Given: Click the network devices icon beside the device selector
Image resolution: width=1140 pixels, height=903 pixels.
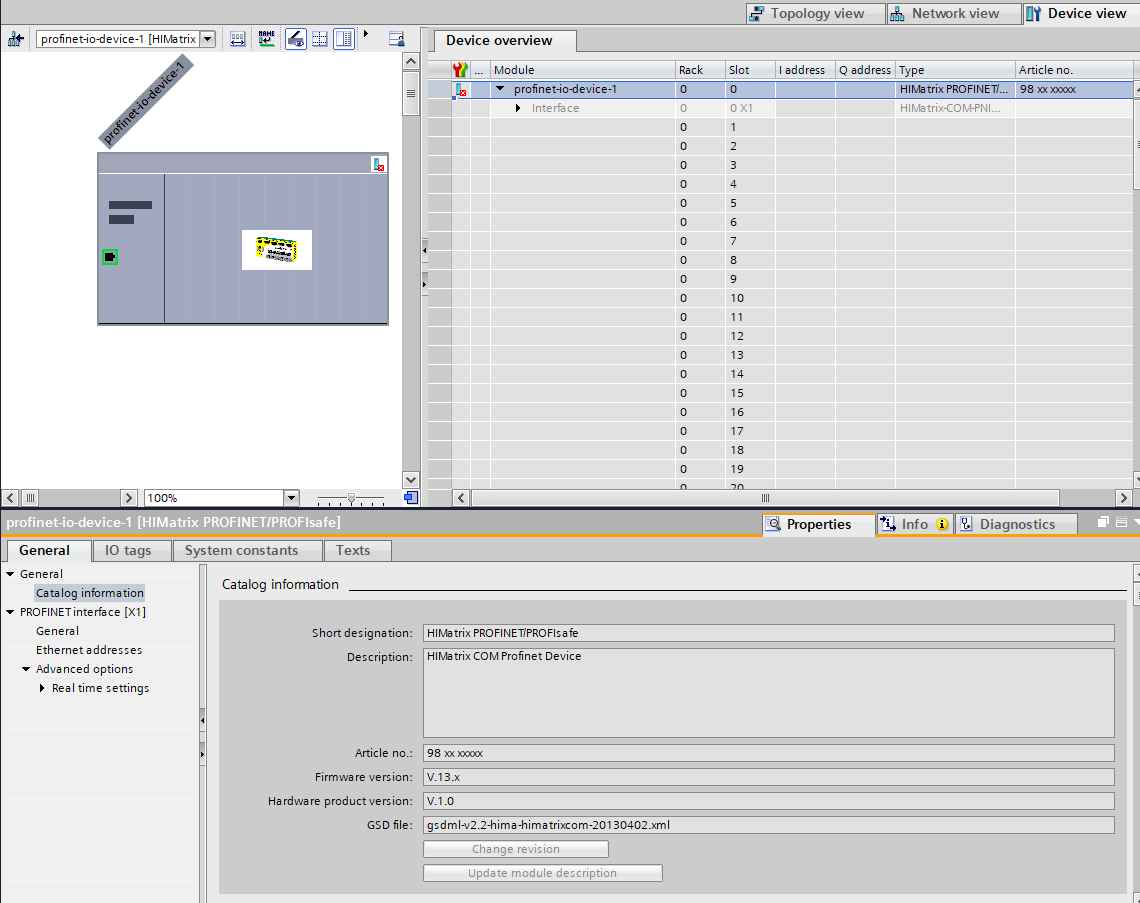Looking at the screenshot, I should tap(16, 39).
